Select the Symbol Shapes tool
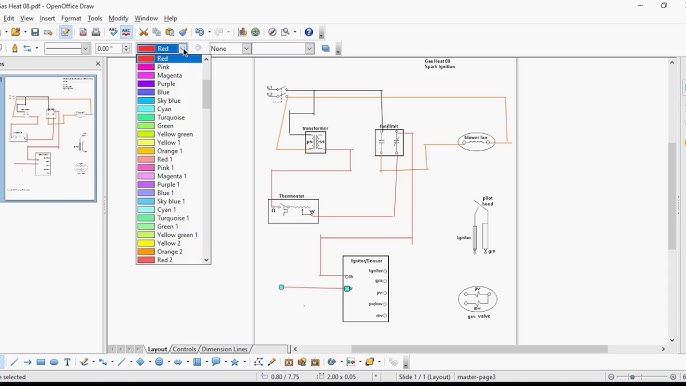Image resolution: width=686 pixels, height=386 pixels. (x=159, y=362)
